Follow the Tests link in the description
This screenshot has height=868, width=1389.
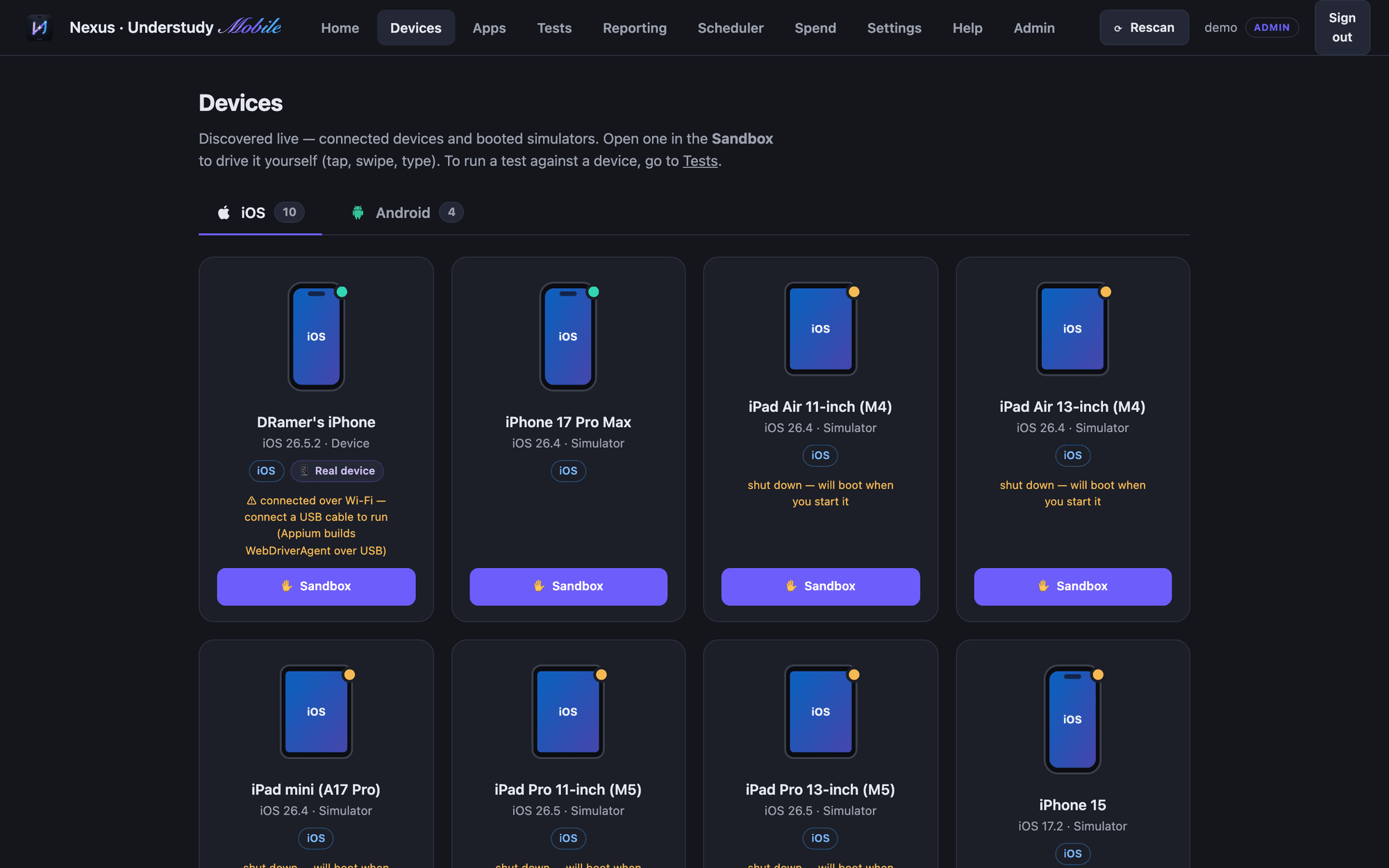coord(700,161)
